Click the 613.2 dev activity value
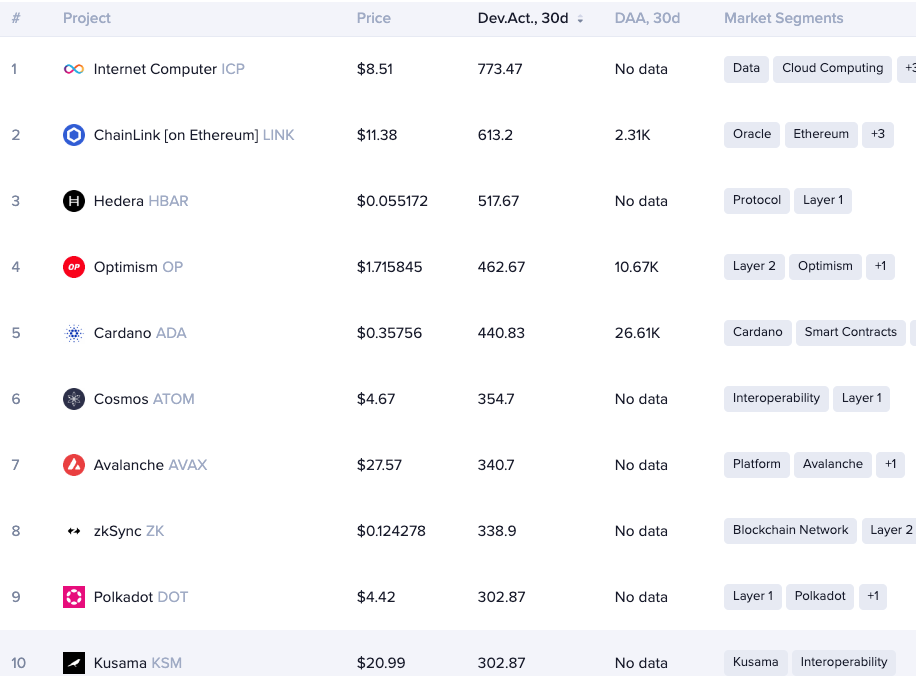This screenshot has height=676, width=916. 495,135
